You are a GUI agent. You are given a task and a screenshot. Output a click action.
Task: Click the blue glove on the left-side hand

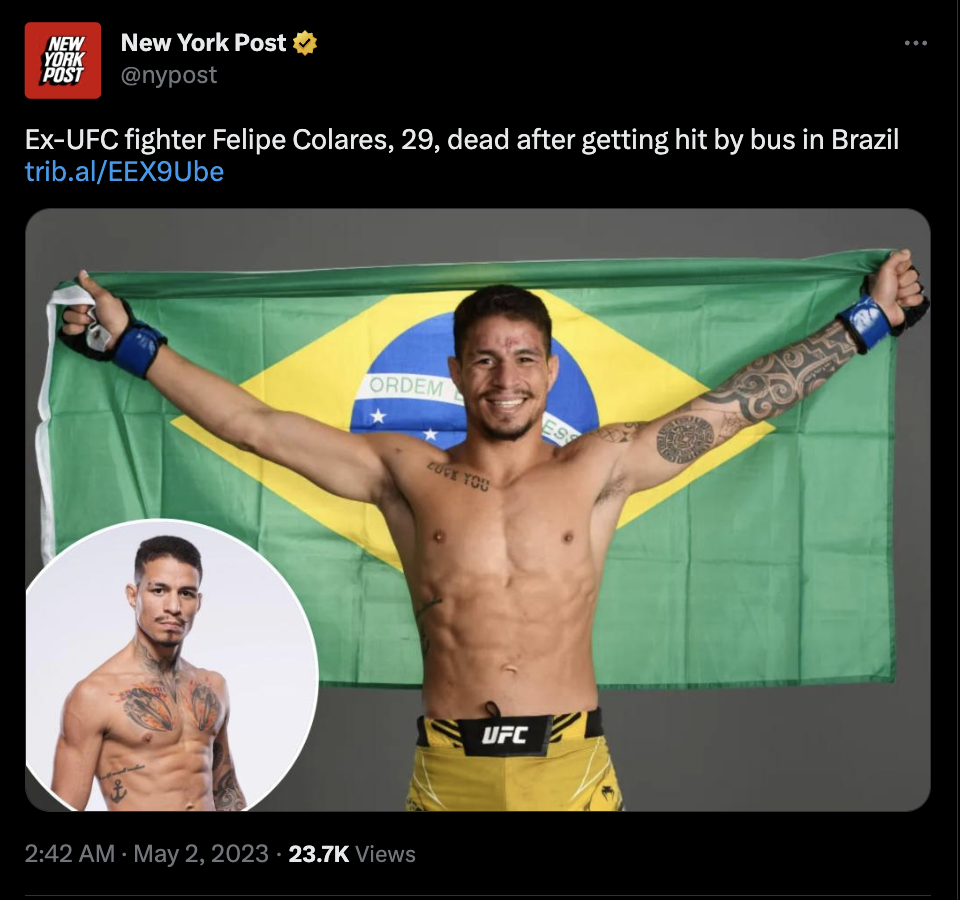[x=138, y=346]
